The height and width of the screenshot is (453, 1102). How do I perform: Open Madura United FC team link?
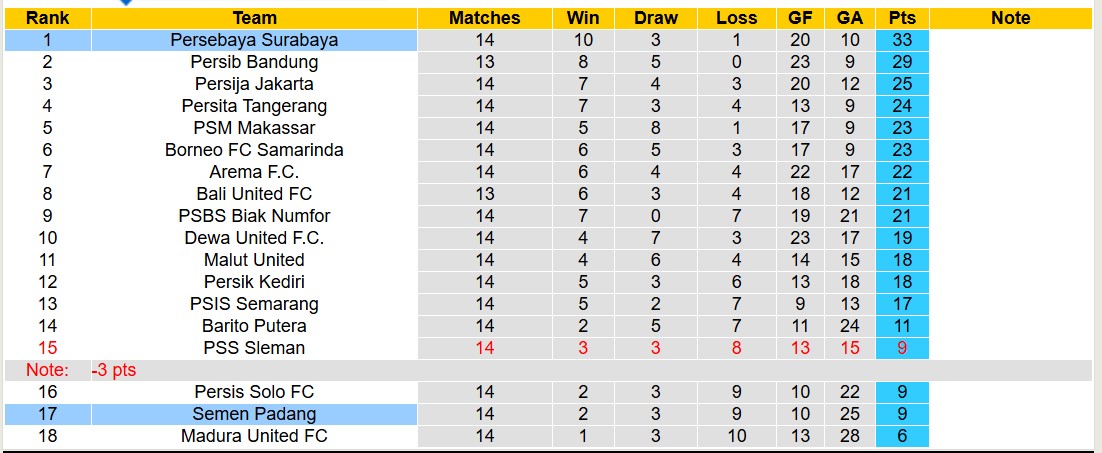(254, 436)
